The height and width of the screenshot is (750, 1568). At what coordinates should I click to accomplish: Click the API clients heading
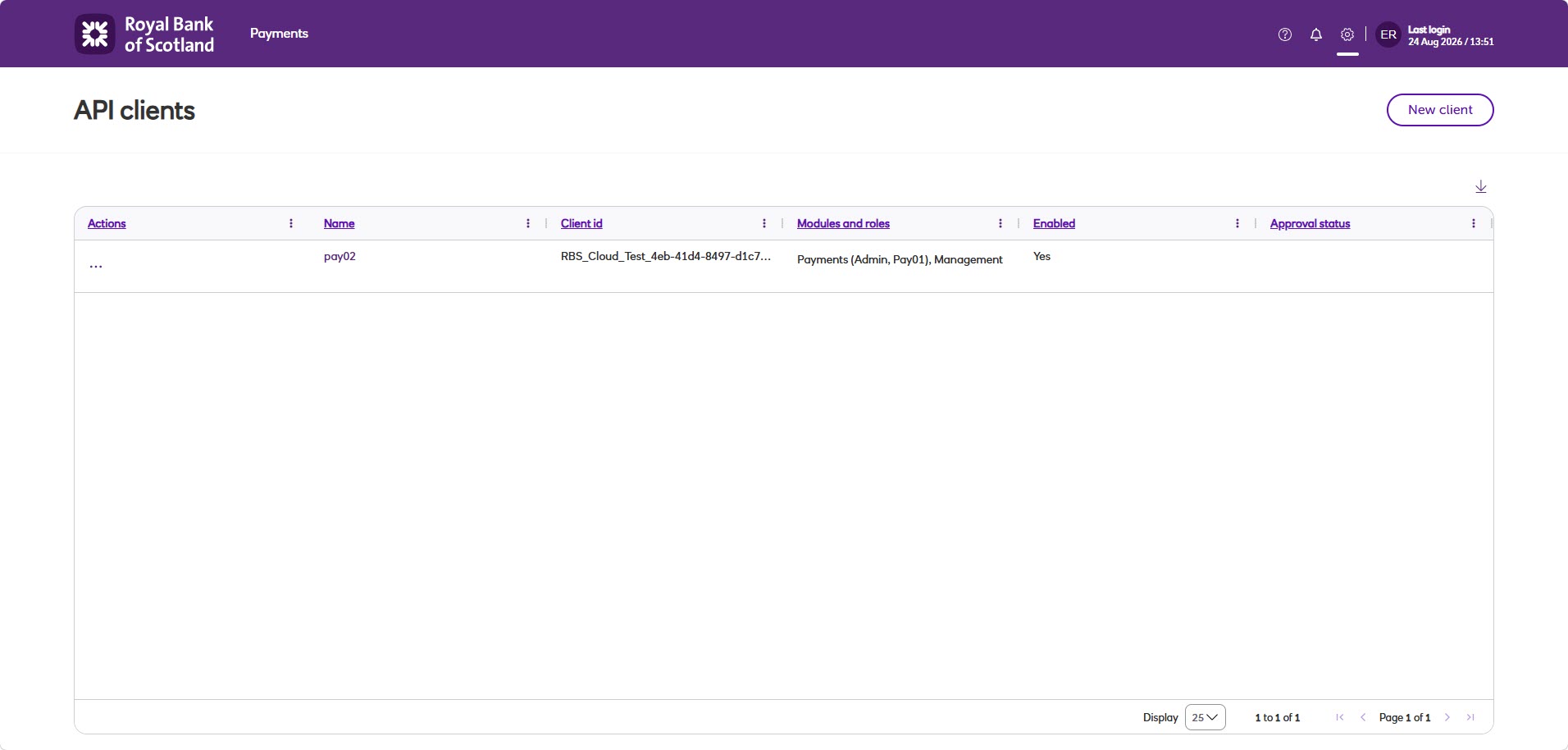(x=134, y=111)
